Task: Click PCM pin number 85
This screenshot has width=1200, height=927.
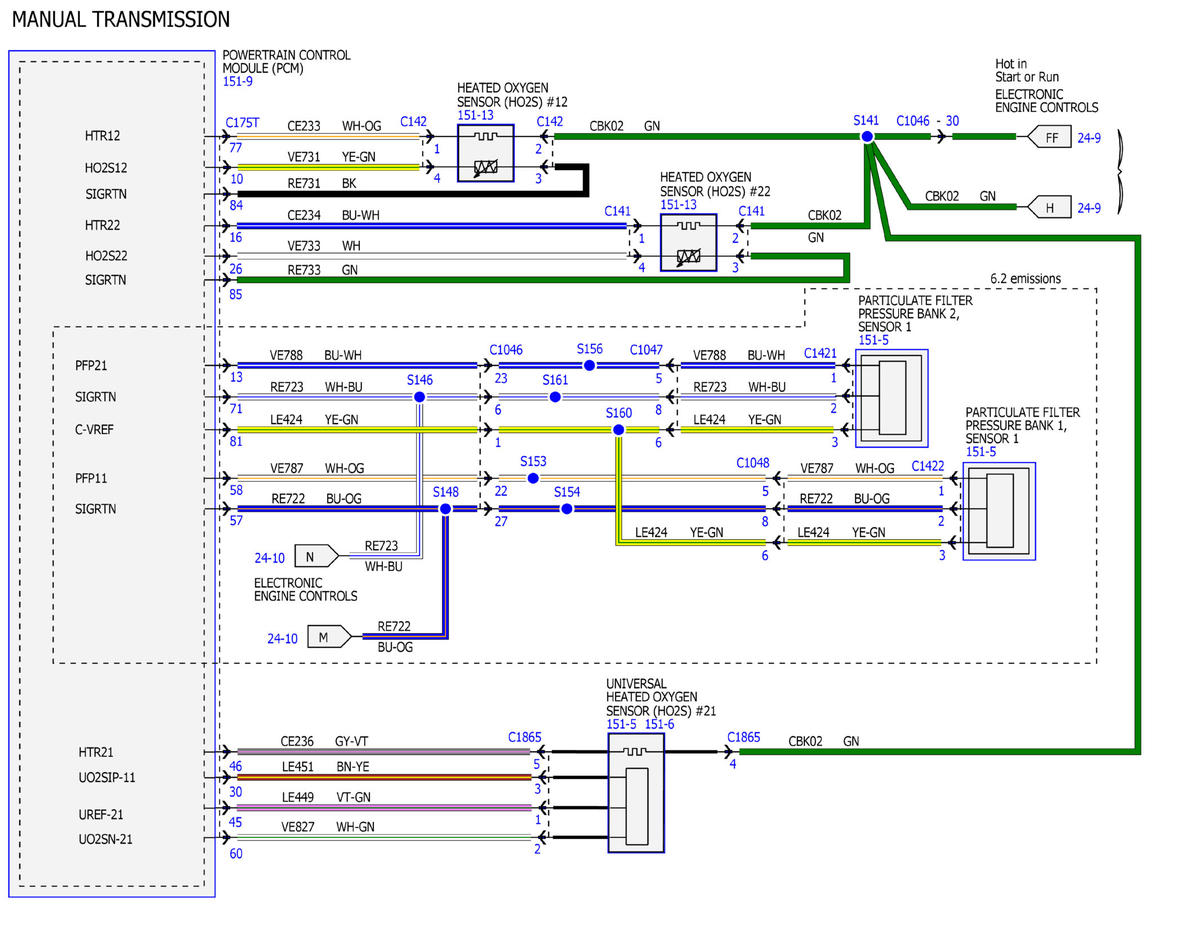Action: click(236, 295)
